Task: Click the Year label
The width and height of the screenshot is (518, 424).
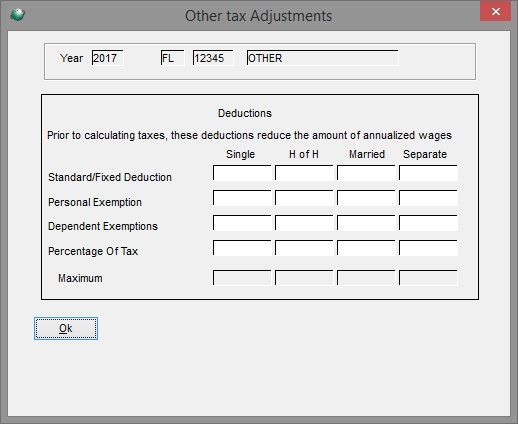Action: click(x=71, y=58)
